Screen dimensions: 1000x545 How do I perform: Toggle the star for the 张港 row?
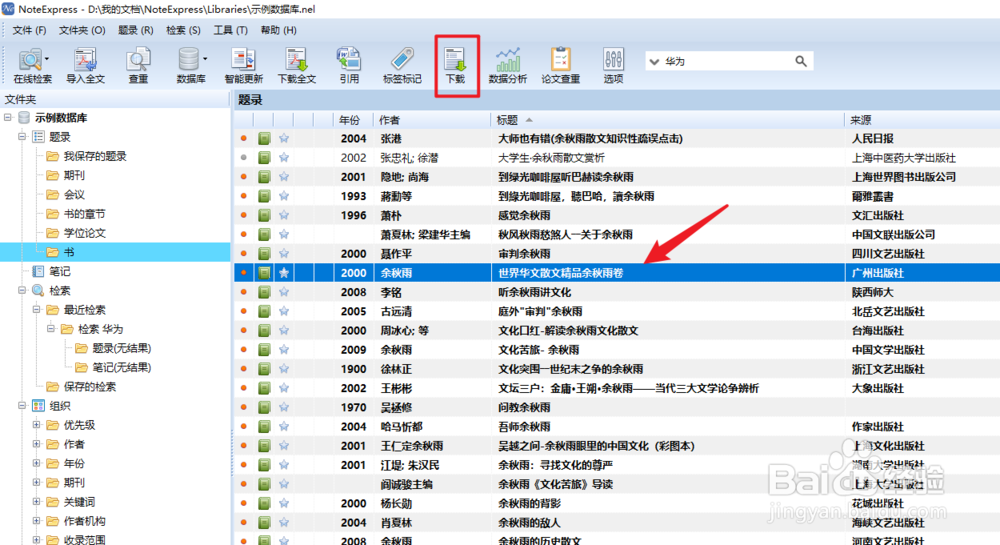click(x=284, y=138)
